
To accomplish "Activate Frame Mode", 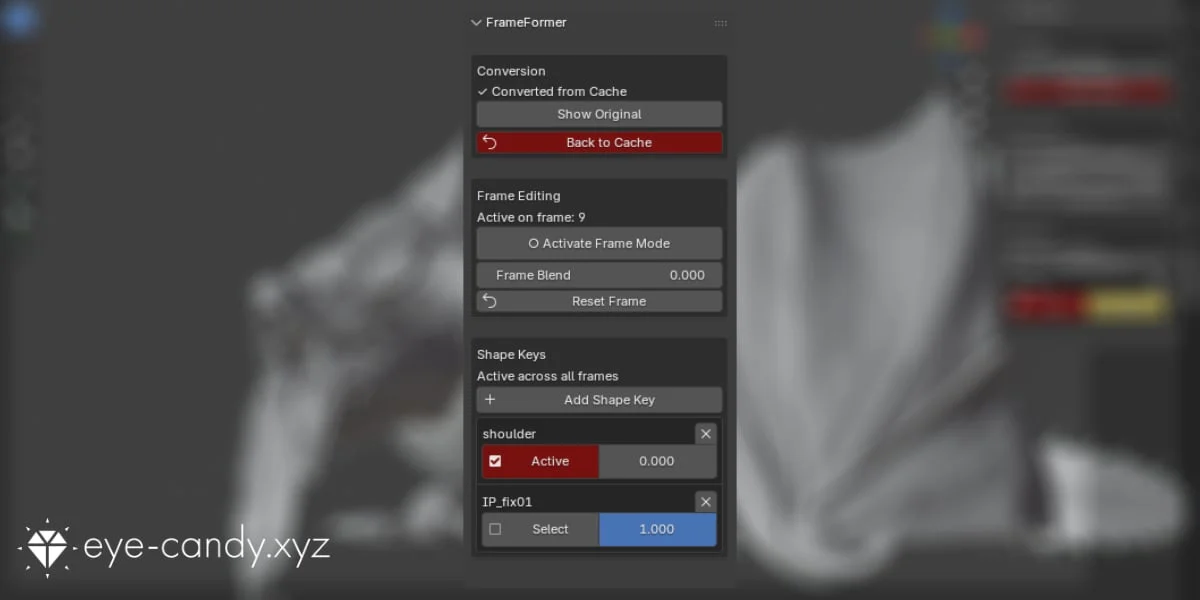I will 598,243.
